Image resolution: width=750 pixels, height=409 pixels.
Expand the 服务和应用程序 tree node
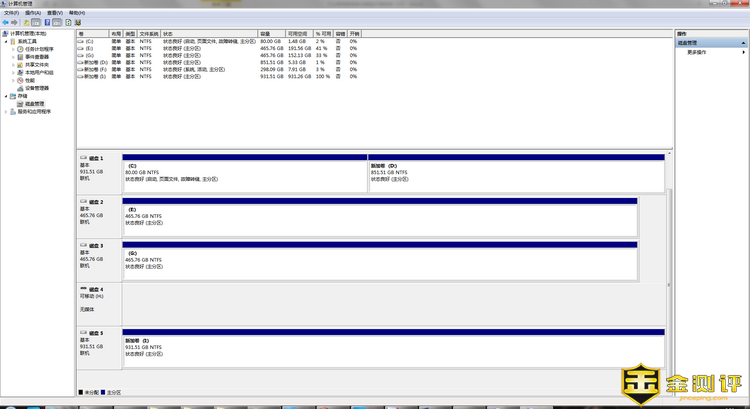[6, 111]
